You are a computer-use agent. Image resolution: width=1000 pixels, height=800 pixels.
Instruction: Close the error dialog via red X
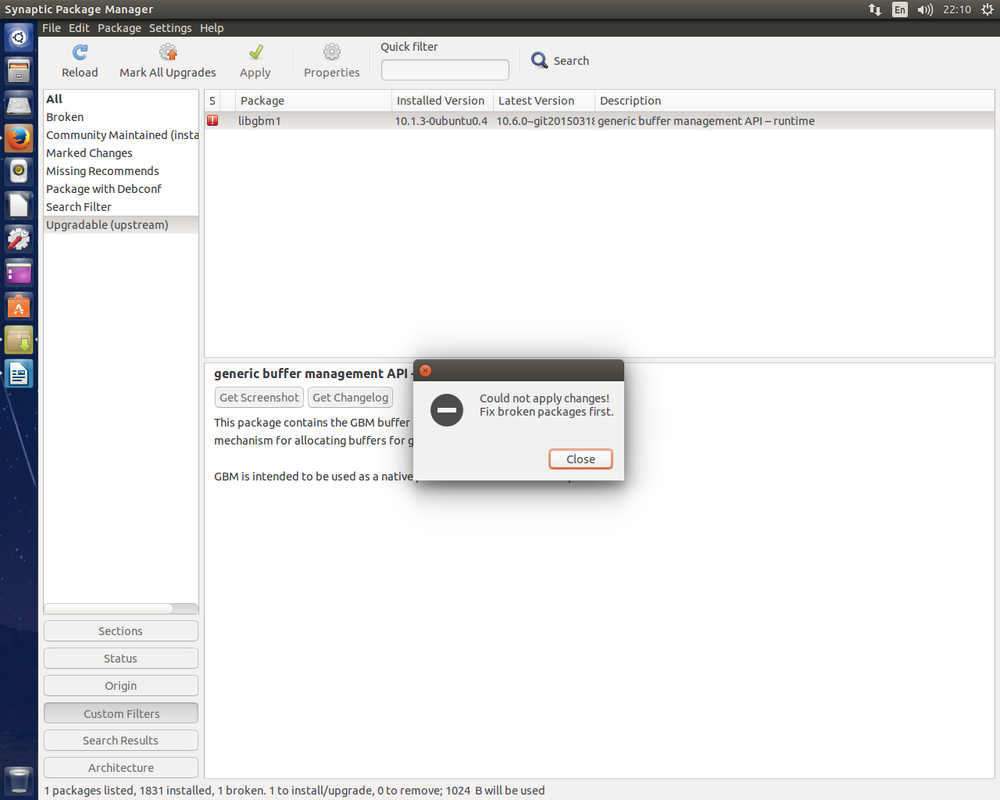[425, 371]
